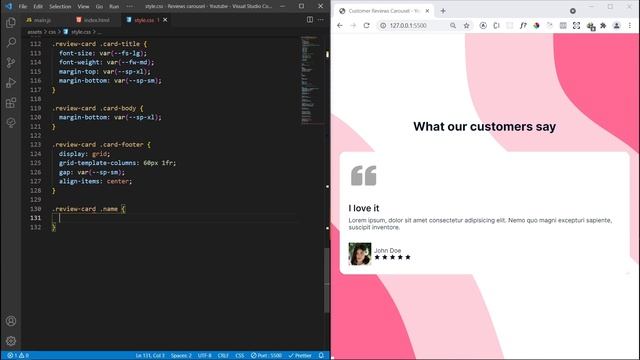This screenshot has height=360, width=640.
Task: Click the '.review-card .name {' selector line
Action: 89,209
